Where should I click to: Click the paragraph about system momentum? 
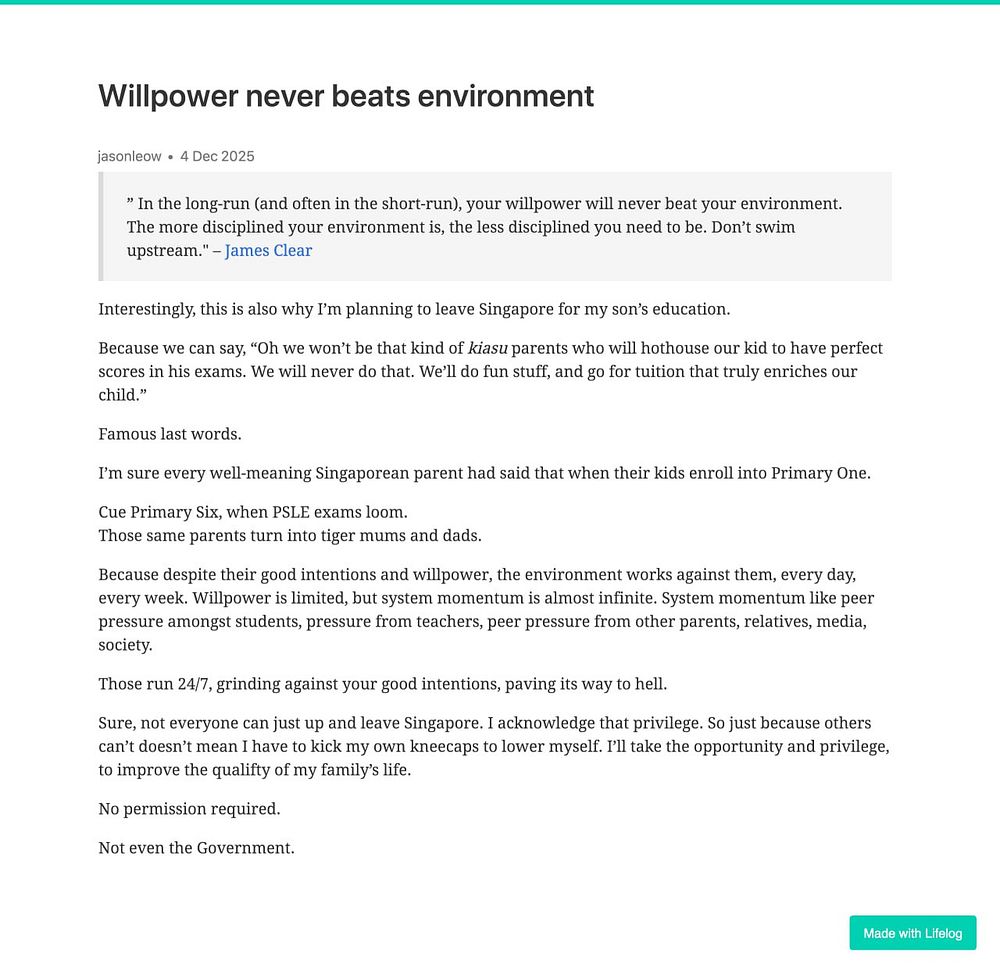click(x=486, y=610)
